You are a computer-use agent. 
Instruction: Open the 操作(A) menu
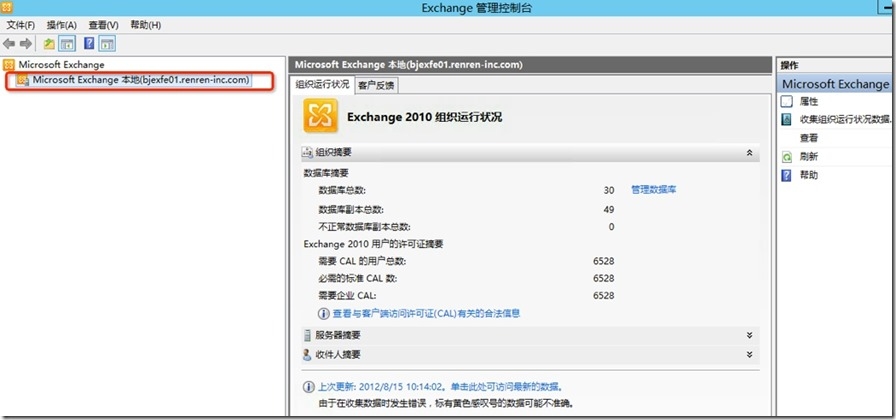(x=62, y=25)
